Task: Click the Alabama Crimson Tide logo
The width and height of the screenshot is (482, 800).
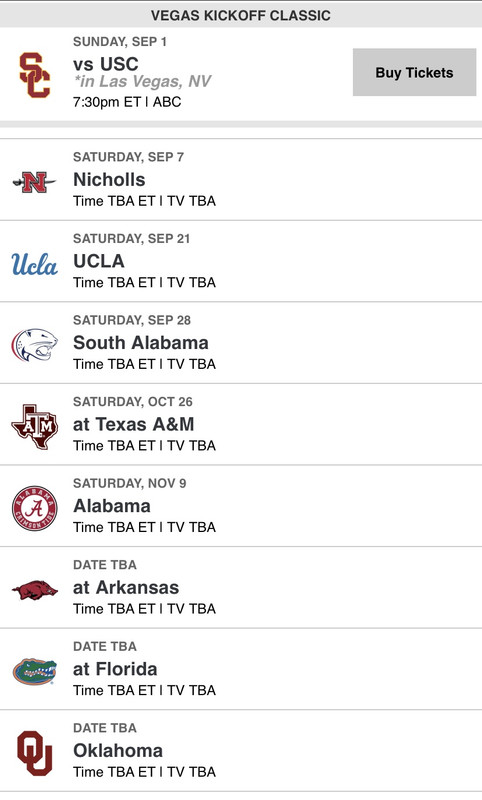Action: (35, 508)
